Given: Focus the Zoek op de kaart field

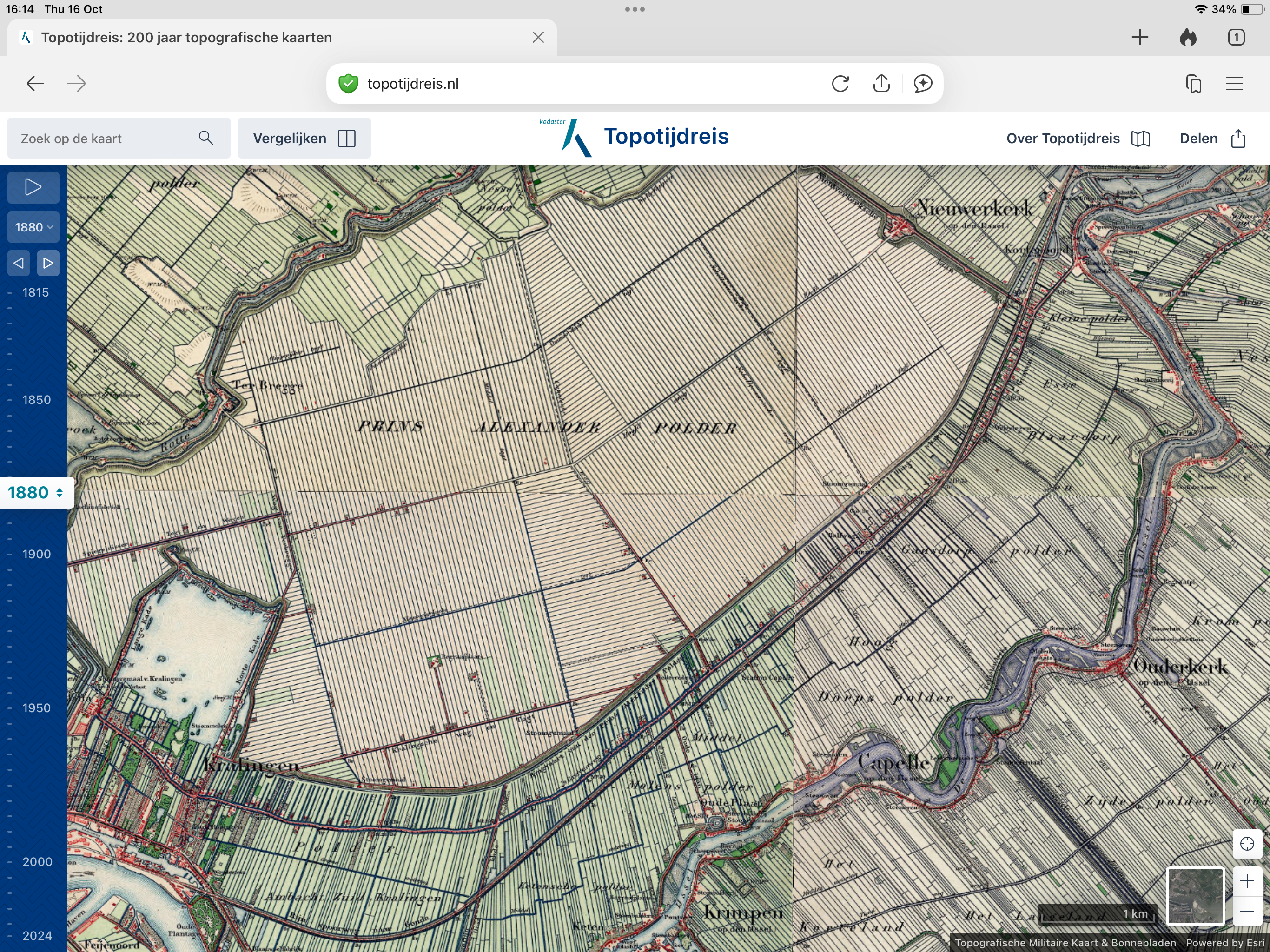Looking at the screenshot, I should [x=103, y=139].
